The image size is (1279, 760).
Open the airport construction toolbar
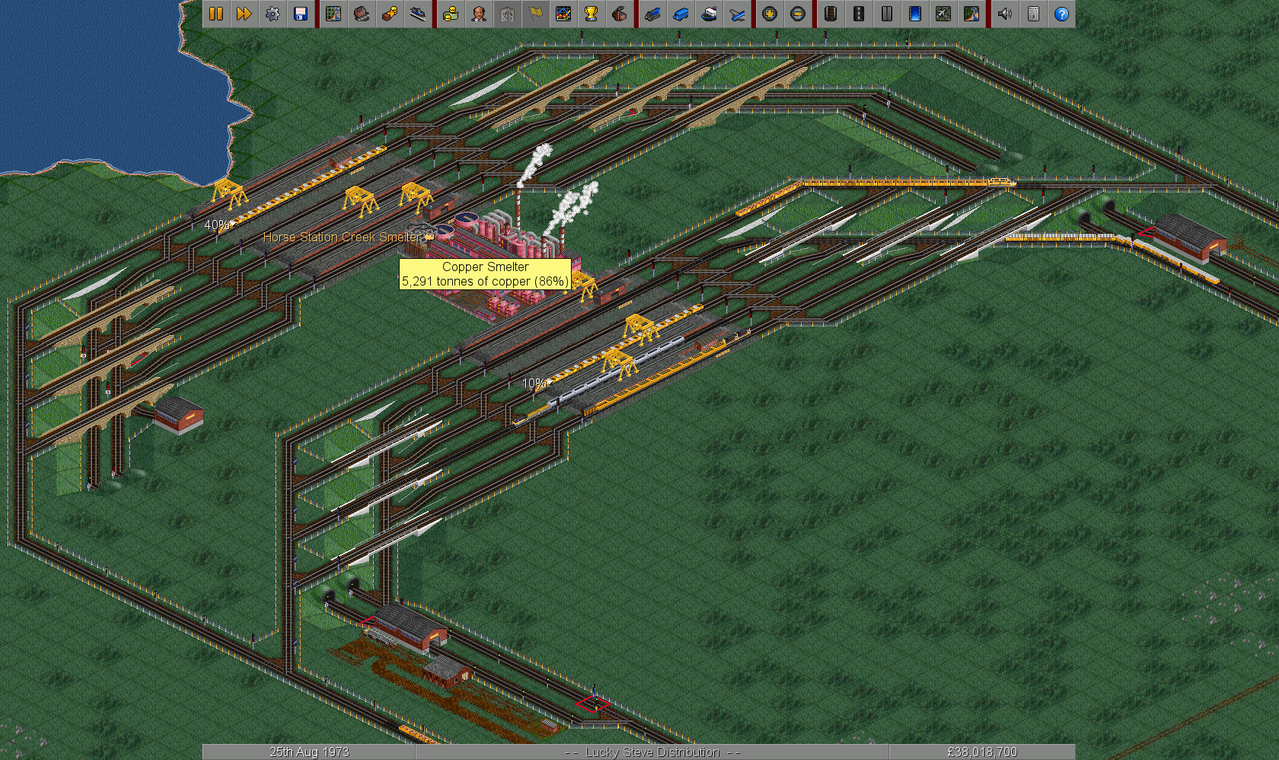943,14
